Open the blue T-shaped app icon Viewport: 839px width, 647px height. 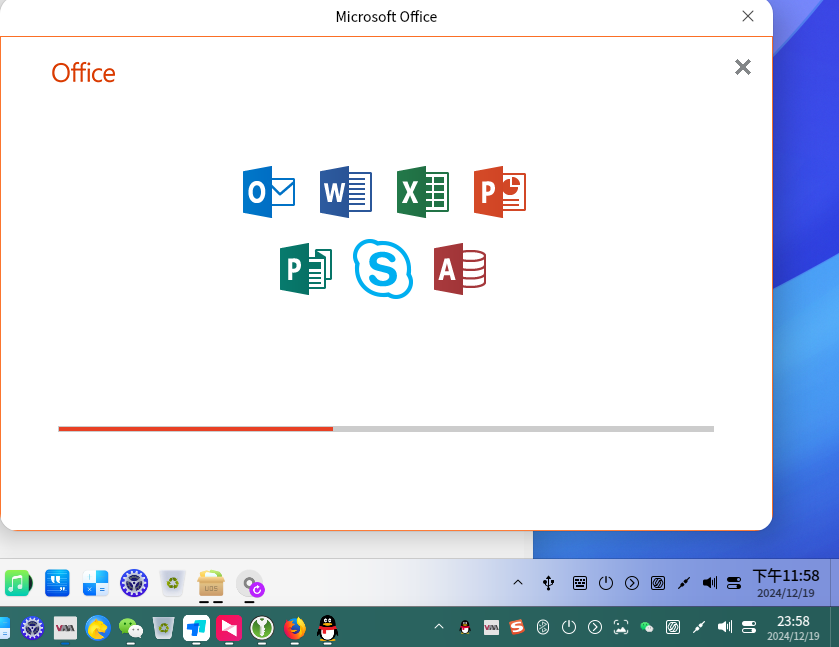click(x=196, y=628)
